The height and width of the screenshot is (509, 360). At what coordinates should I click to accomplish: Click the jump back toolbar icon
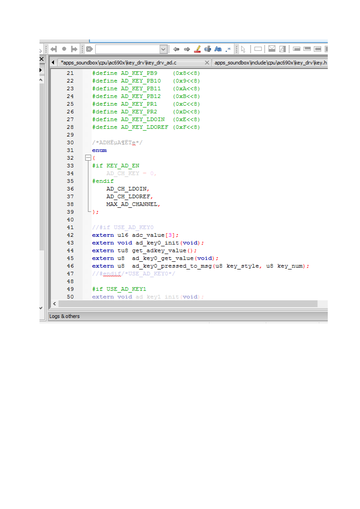click(x=54, y=49)
